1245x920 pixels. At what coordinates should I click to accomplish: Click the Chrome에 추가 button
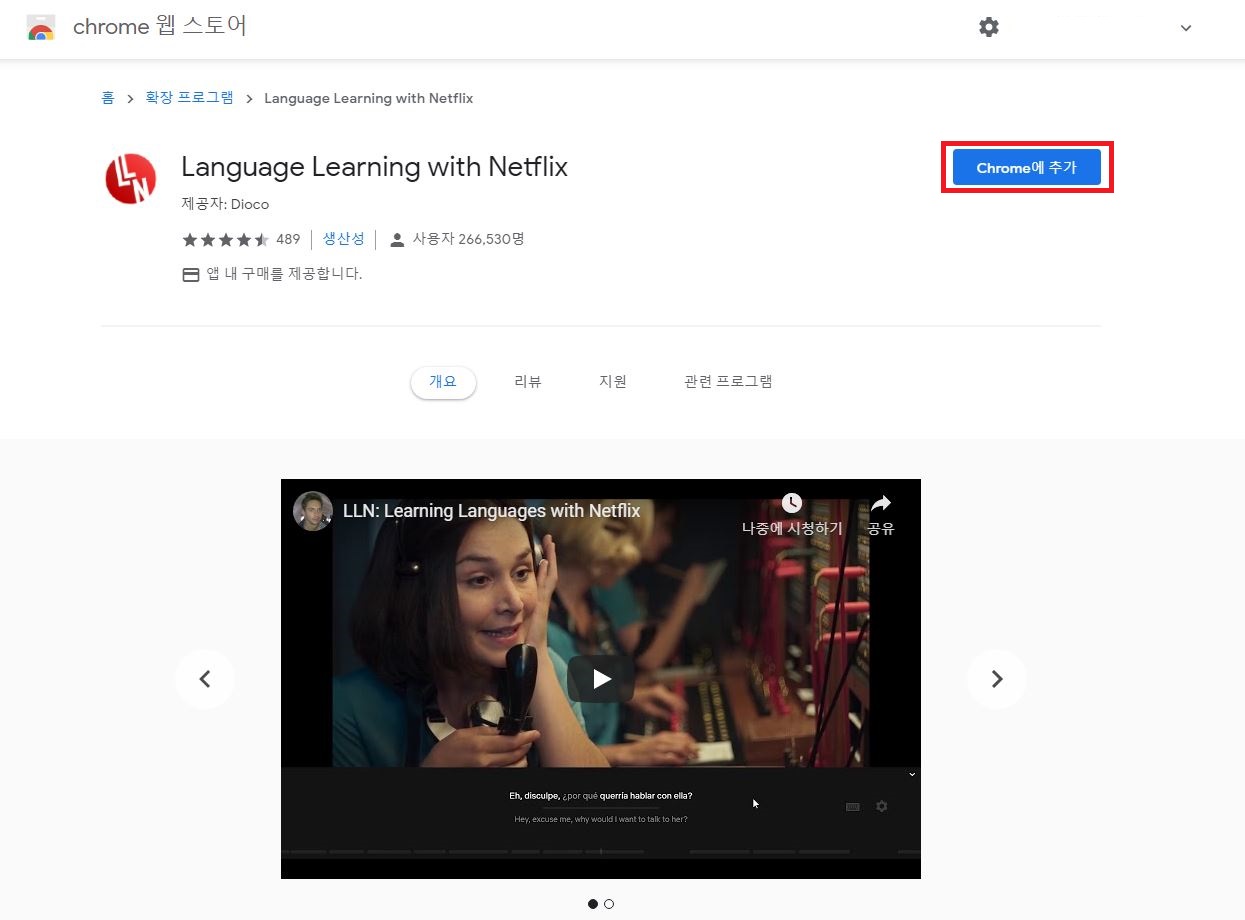(x=1026, y=168)
